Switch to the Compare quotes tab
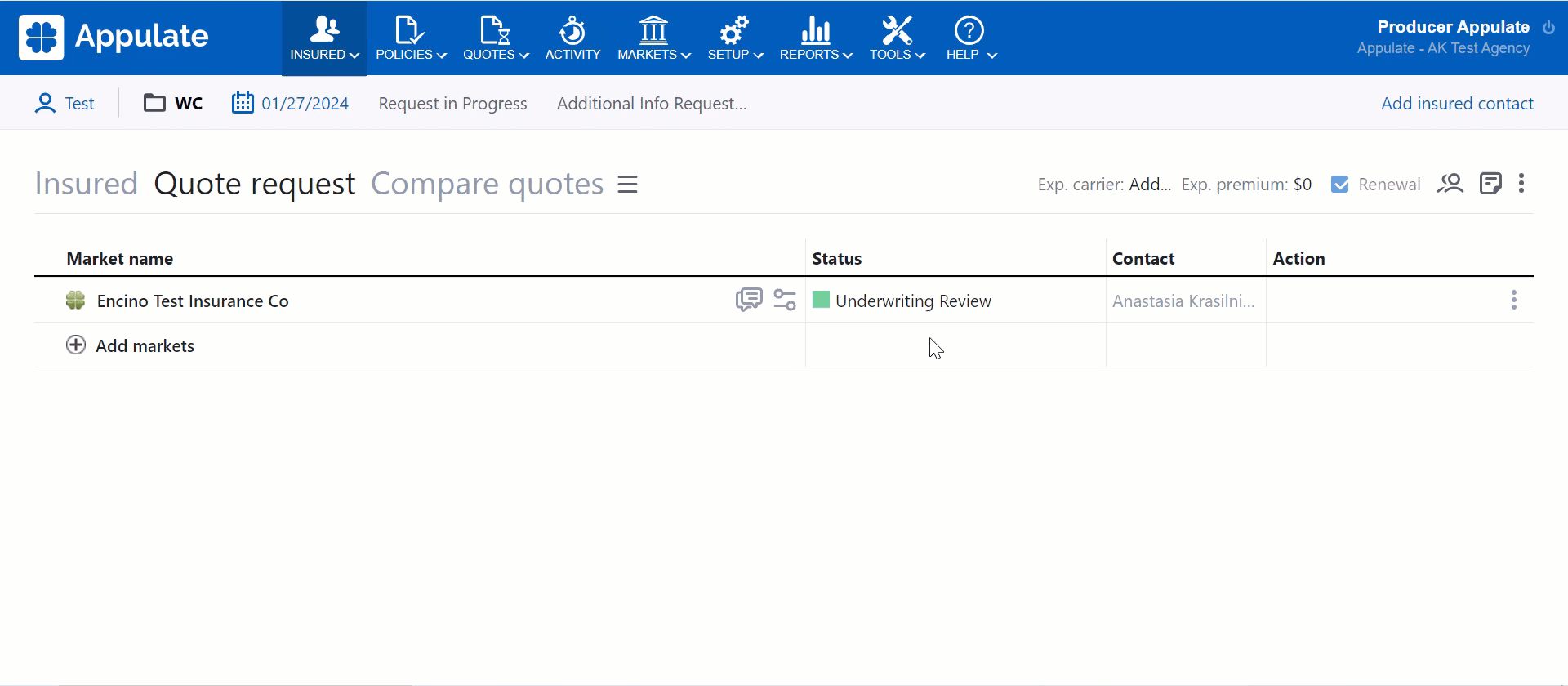The image size is (1568, 686). coord(487,184)
